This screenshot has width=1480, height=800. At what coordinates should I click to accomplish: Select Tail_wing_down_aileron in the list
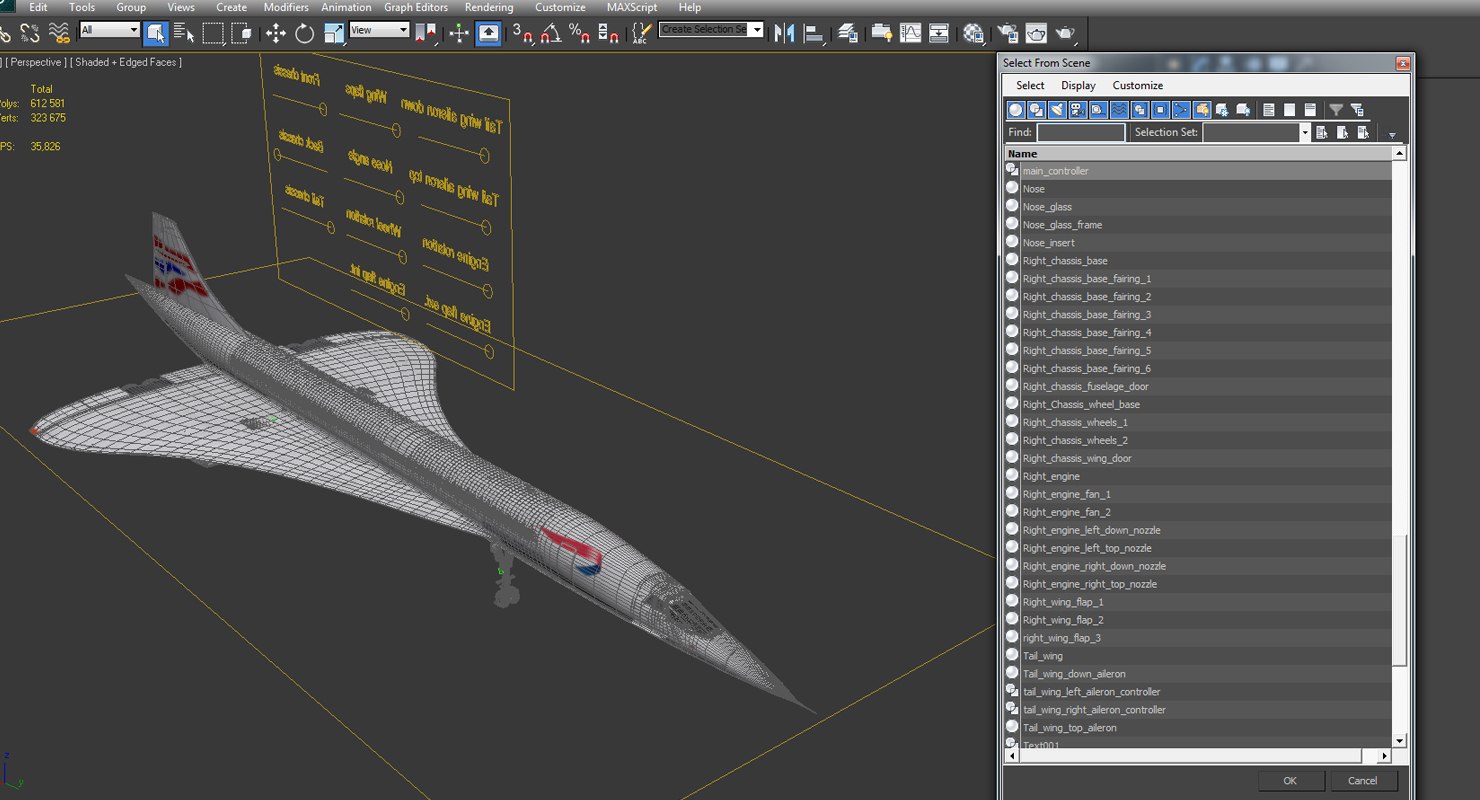[1198, 674]
